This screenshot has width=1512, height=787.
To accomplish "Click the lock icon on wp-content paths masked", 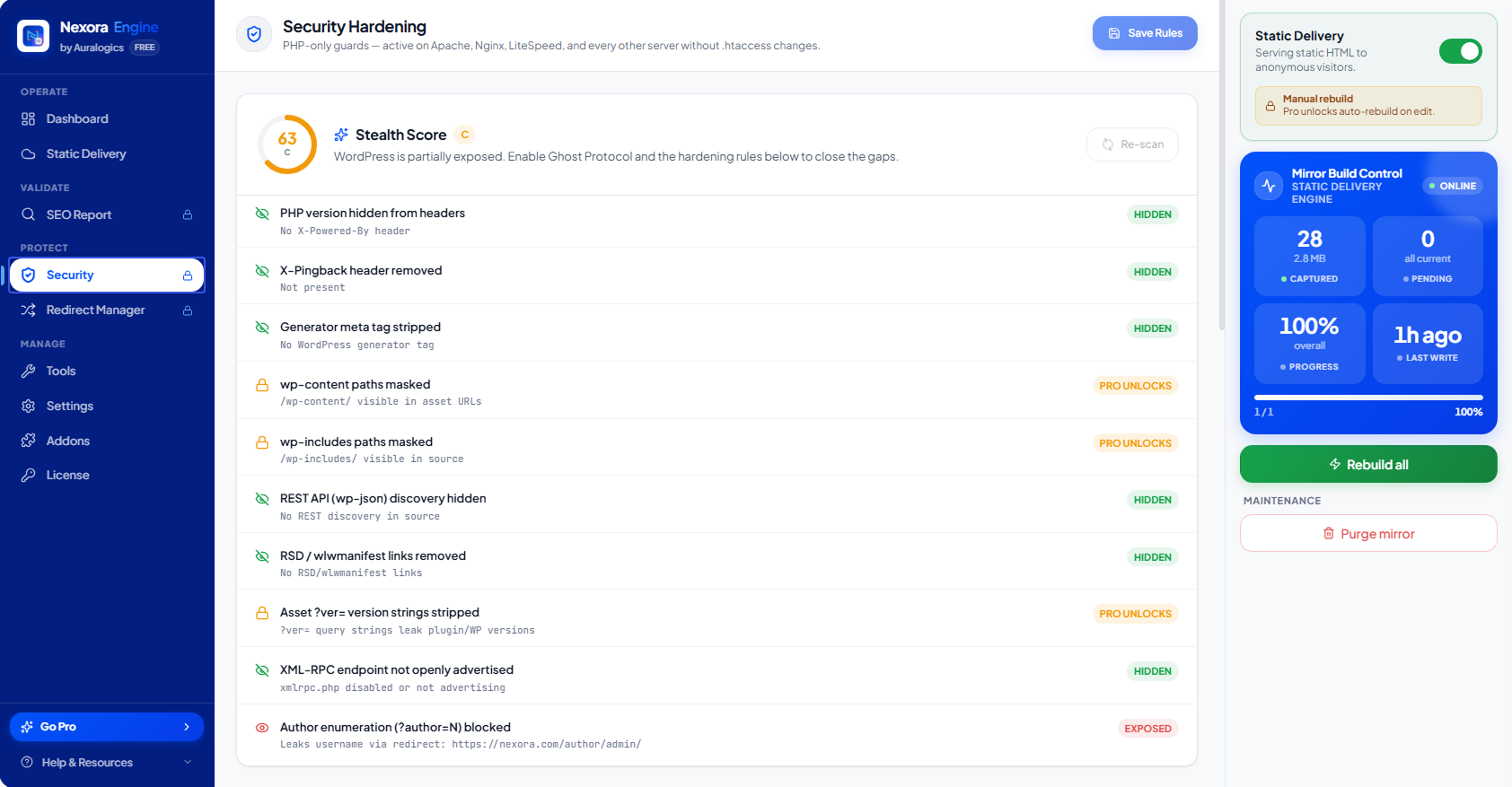I will (262, 385).
